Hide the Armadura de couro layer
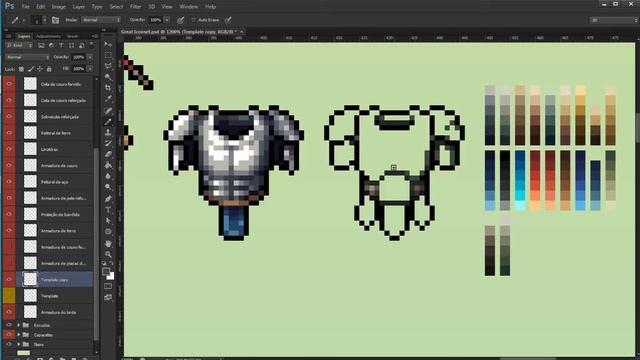The image size is (640, 360). (x=9, y=165)
